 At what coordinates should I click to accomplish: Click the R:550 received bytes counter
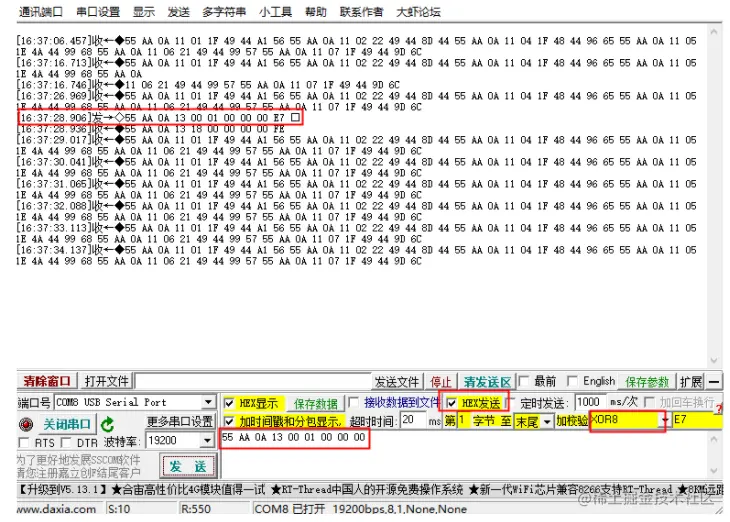(216, 509)
